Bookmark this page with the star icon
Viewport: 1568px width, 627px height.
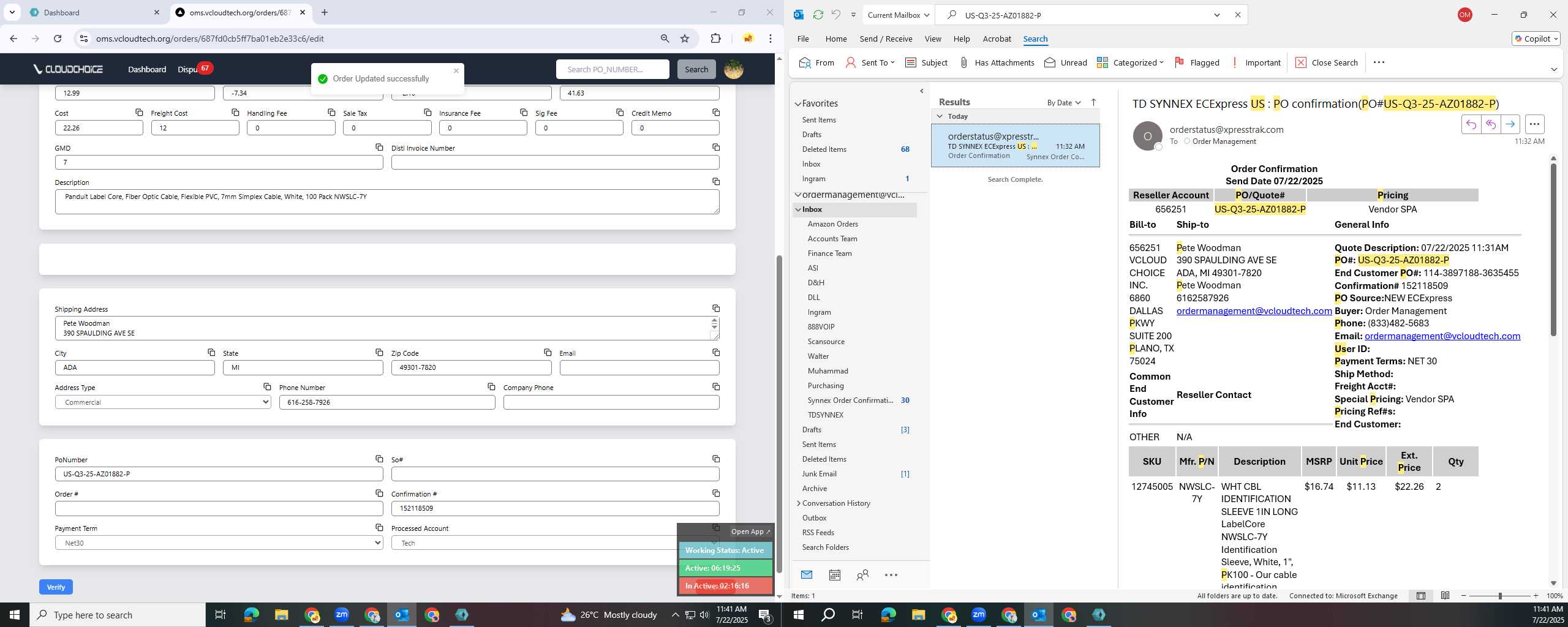click(x=685, y=39)
